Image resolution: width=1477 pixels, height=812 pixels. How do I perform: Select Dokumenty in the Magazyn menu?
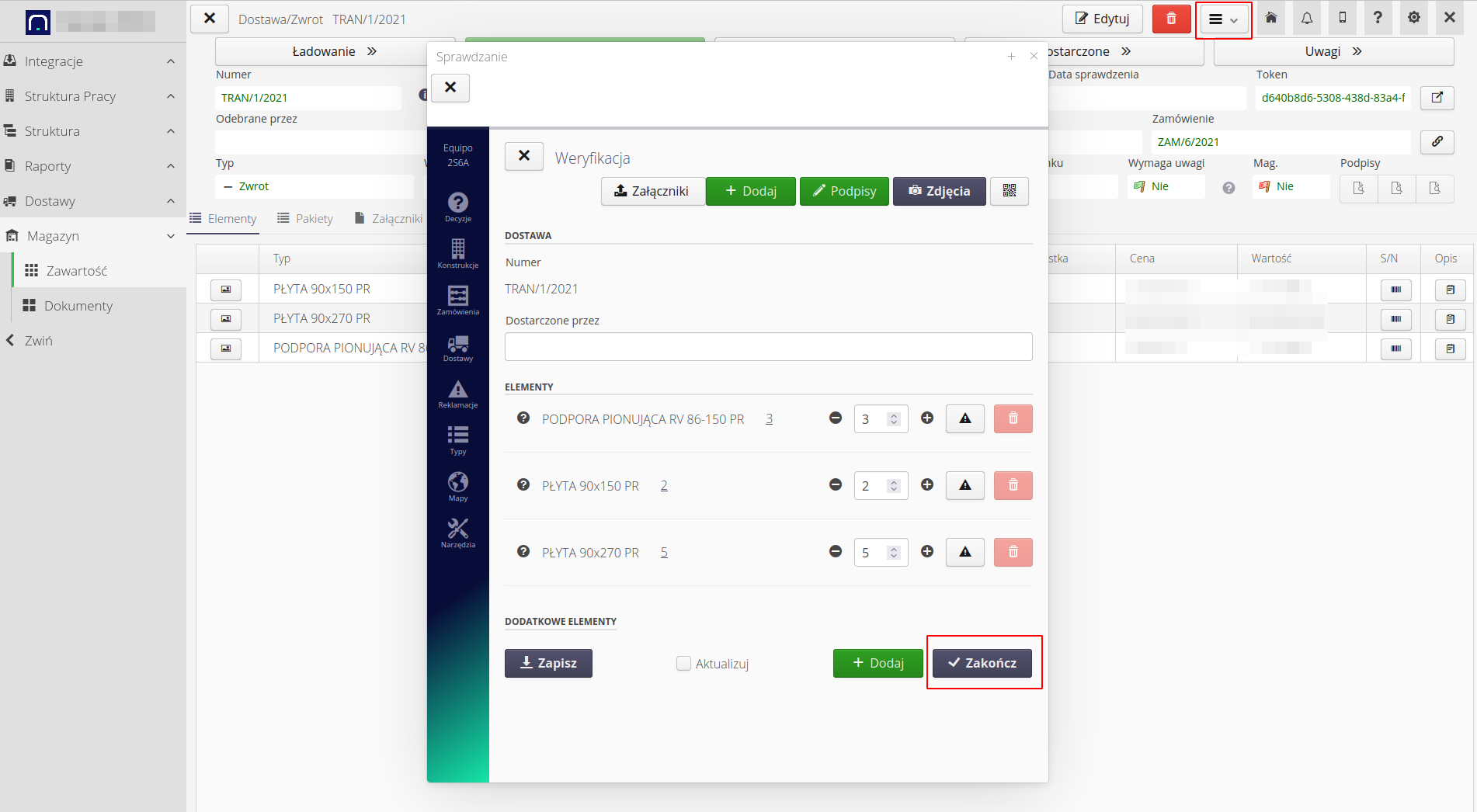pos(78,306)
